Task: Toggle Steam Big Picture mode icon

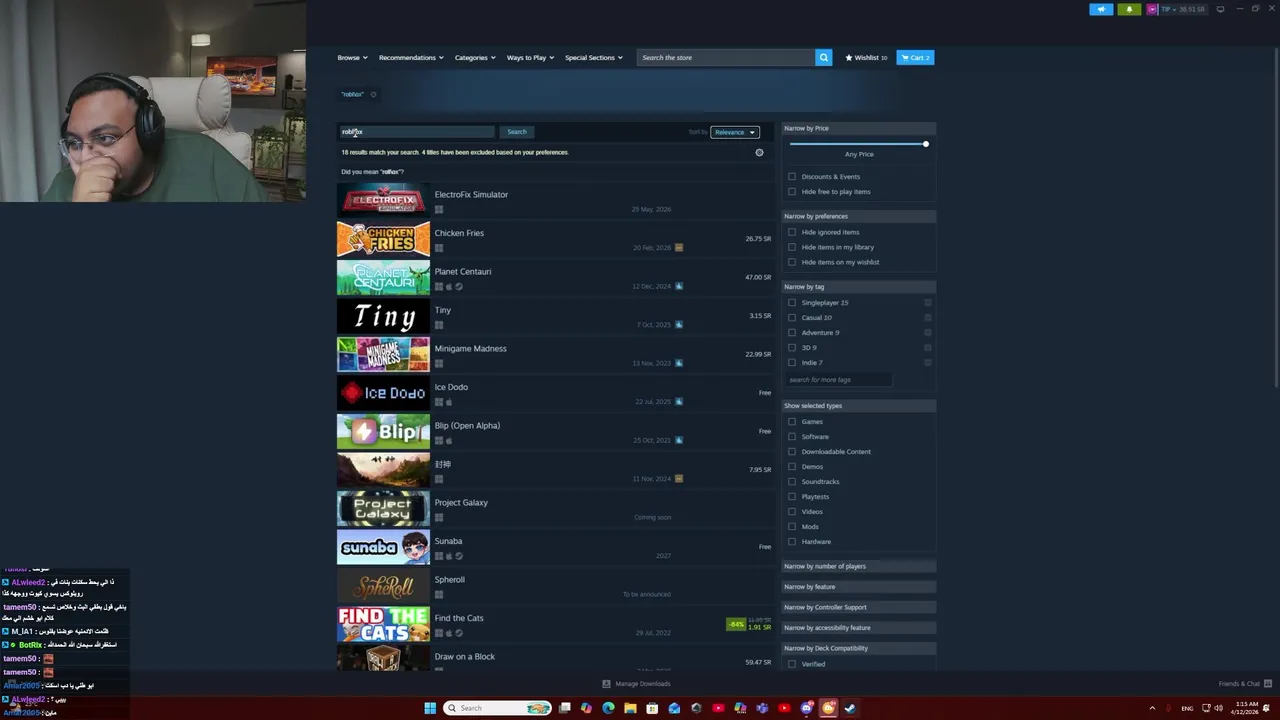Action: [1220, 9]
